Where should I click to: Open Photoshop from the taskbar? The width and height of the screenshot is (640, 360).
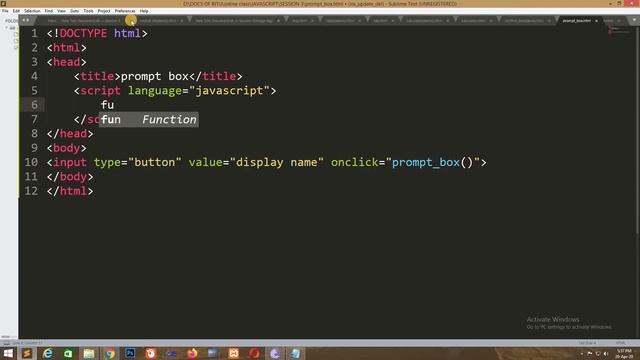pyautogui.click(x=130, y=353)
